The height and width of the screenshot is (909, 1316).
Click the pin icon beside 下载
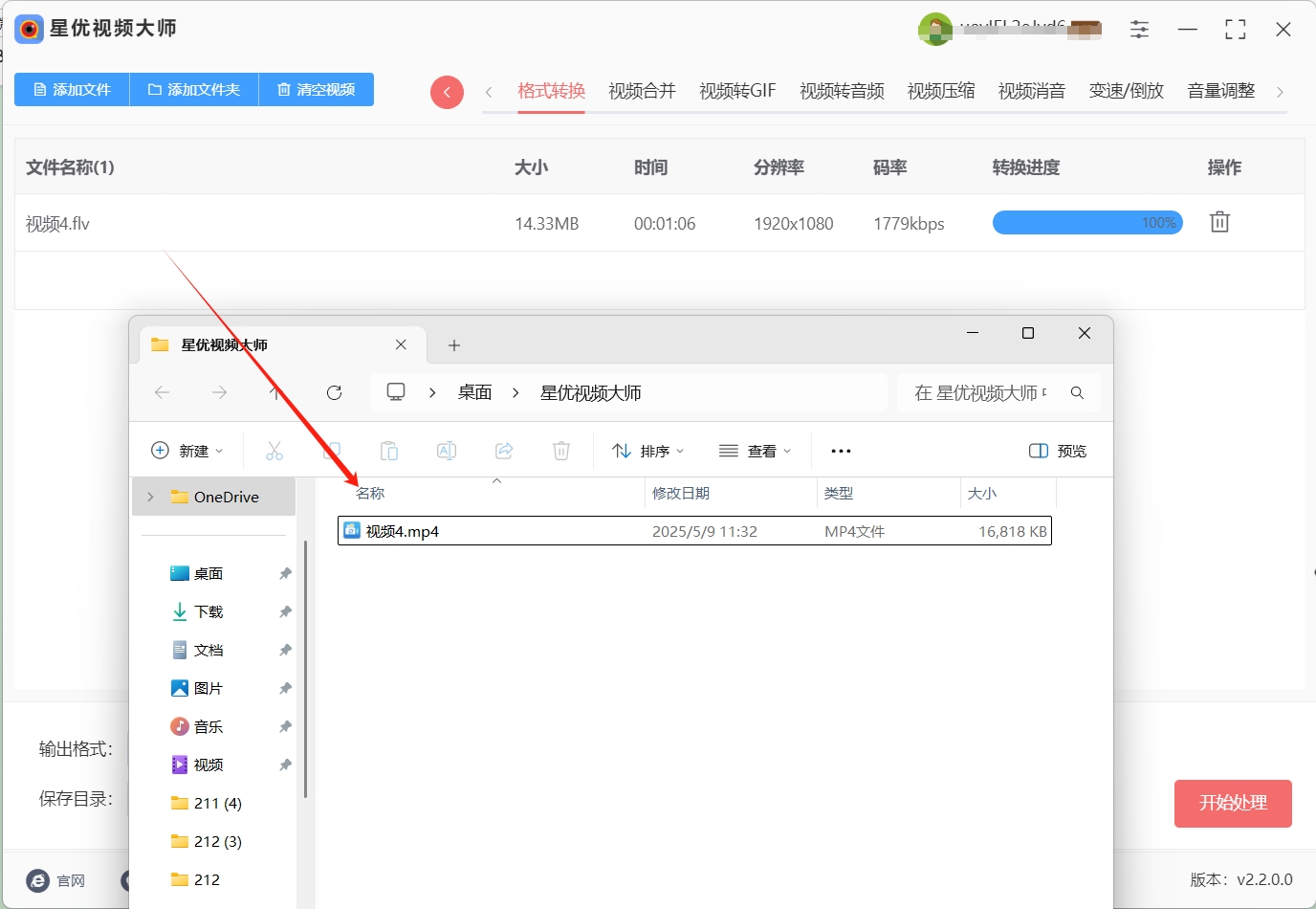pyautogui.click(x=285, y=611)
